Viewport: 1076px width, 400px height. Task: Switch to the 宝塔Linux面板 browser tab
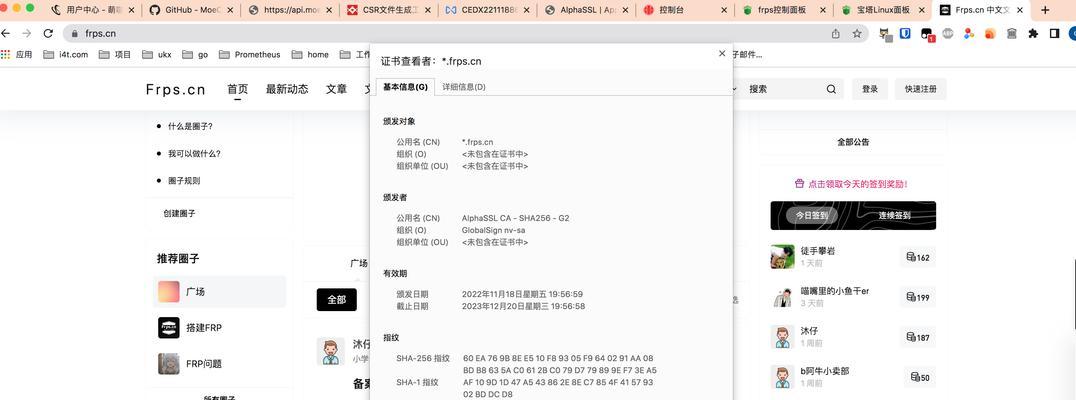click(885, 10)
